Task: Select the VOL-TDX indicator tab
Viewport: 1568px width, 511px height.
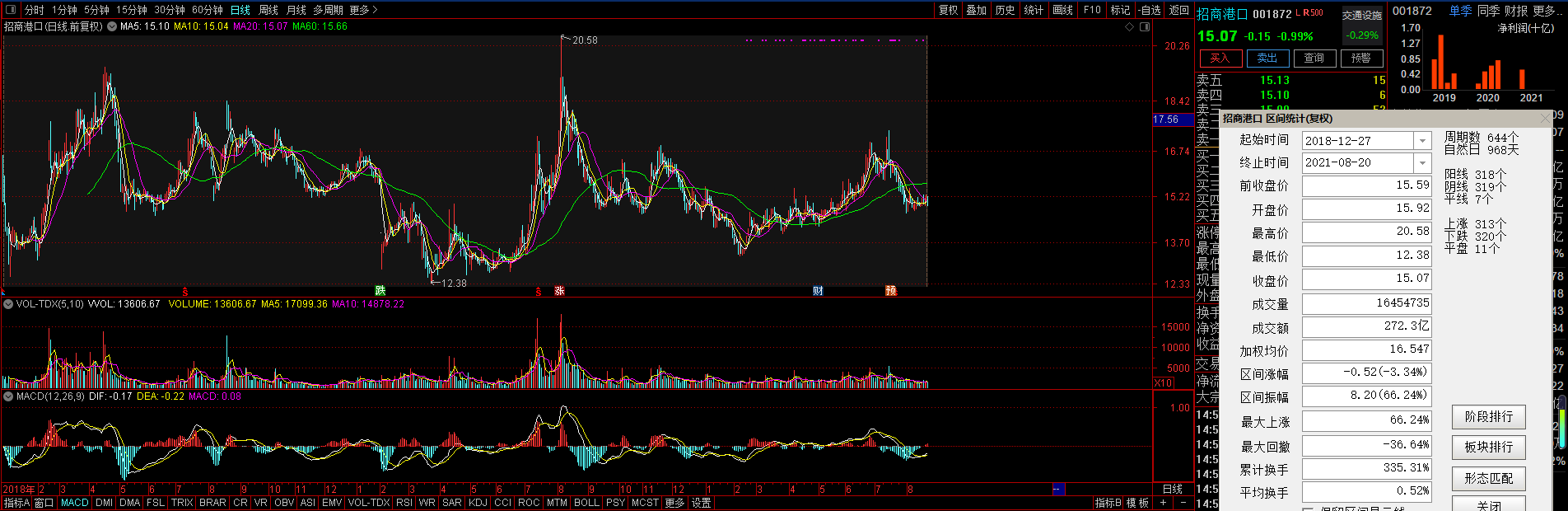Action: pos(369,503)
